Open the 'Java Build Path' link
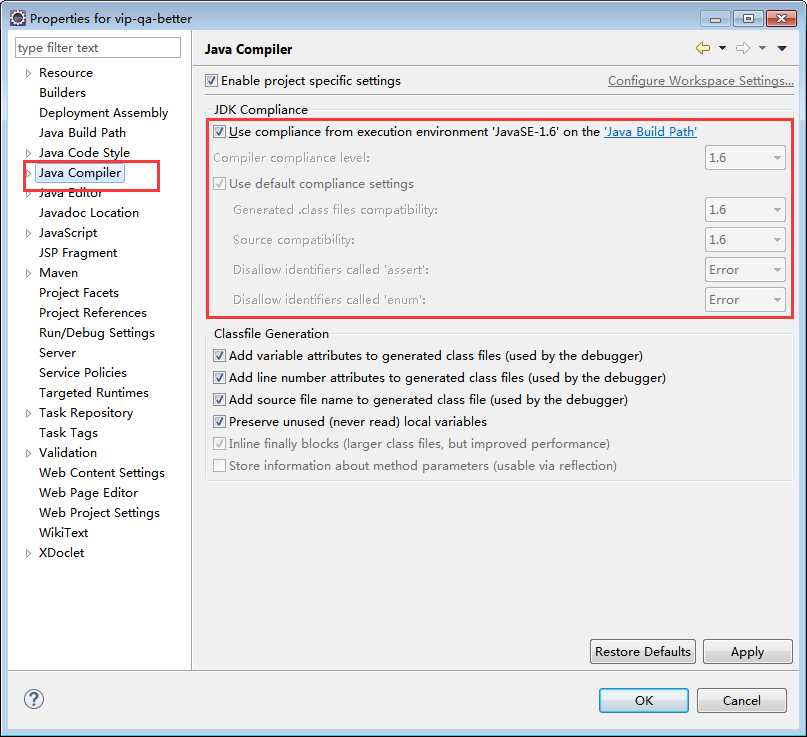 tap(651, 132)
